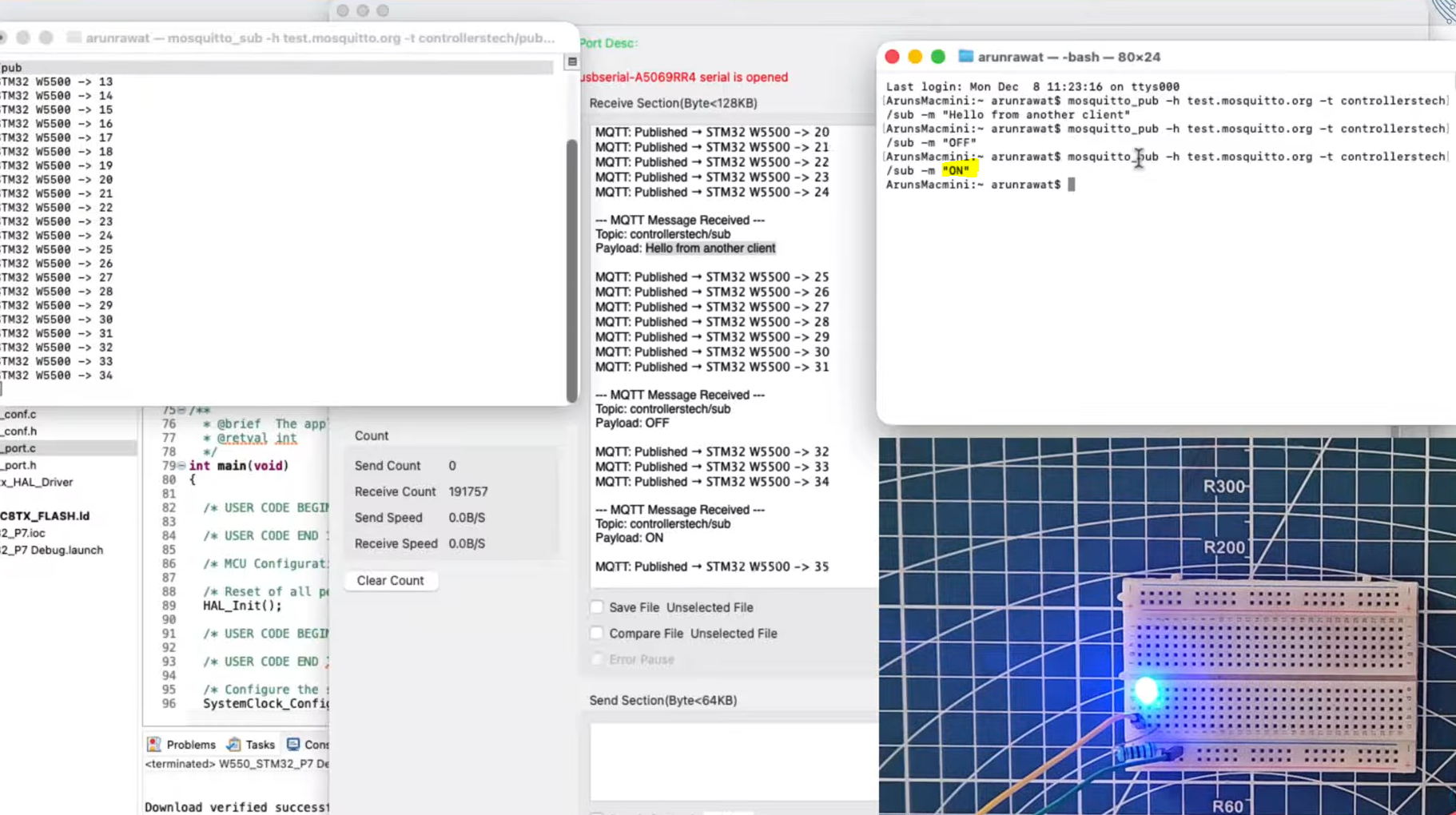Image resolution: width=1456 pixels, height=815 pixels.
Task: Click the bash terminal folder proxy icon
Action: pyautogui.click(x=965, y=57)
